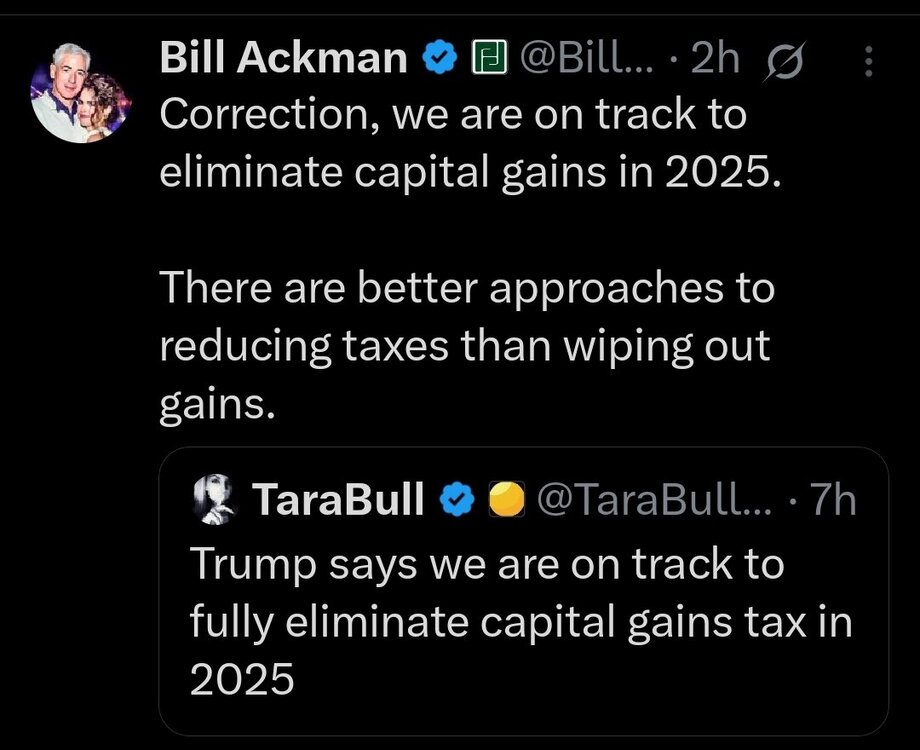Click the yellow circle badge next to TaraBull
This screenshot has height=750, width=920.
[507, 500]
